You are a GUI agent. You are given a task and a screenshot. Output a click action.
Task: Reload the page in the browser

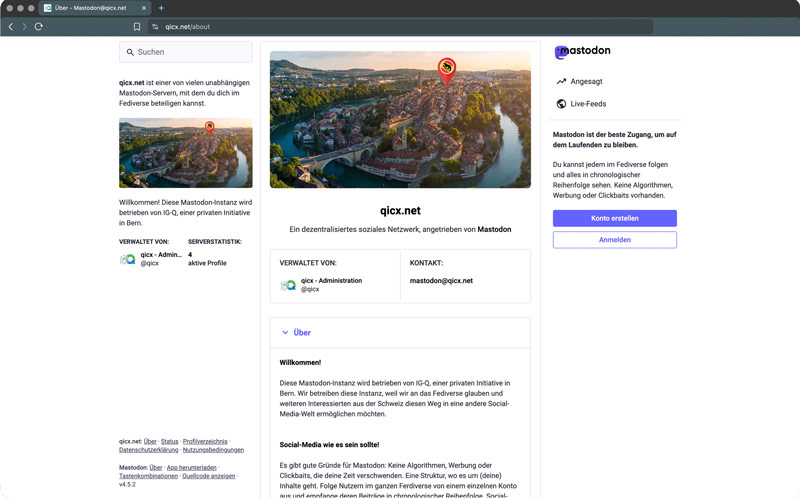pos(39,27)
